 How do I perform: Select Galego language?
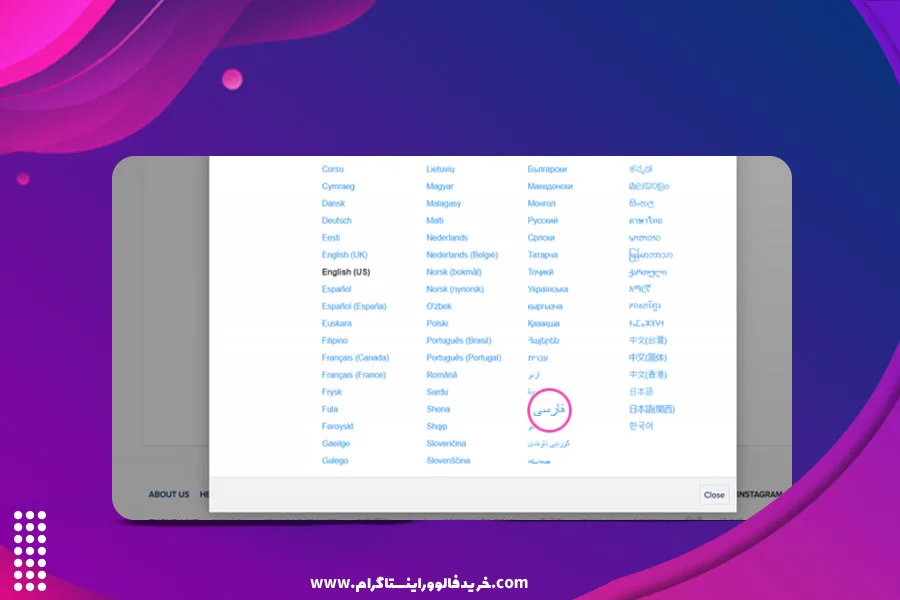(335, 461)
